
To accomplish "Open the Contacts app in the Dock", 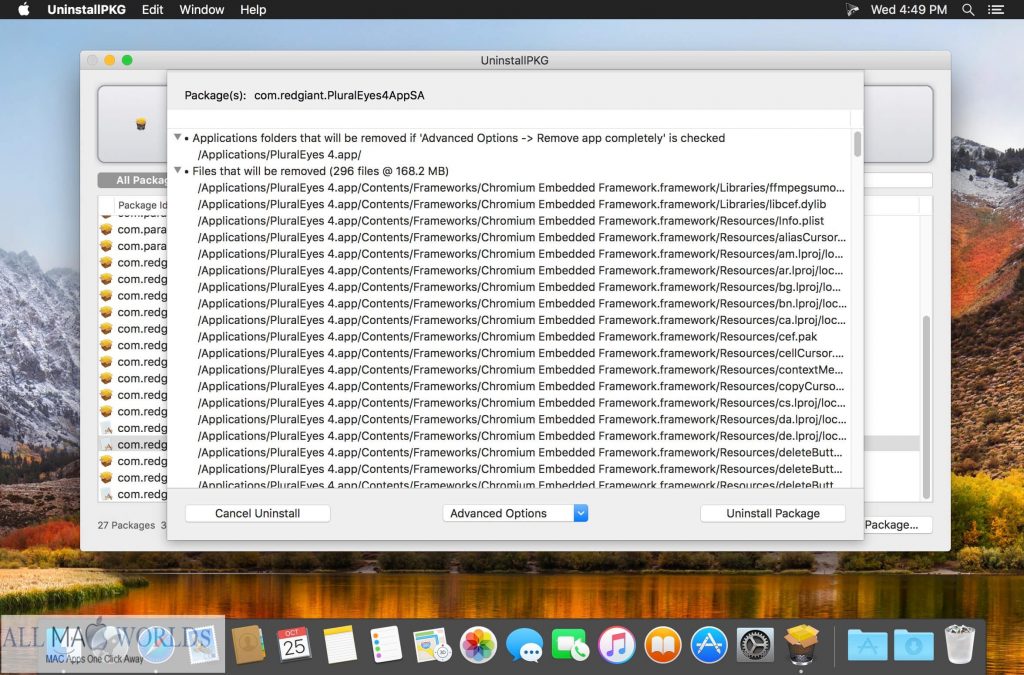I will 249,644.
